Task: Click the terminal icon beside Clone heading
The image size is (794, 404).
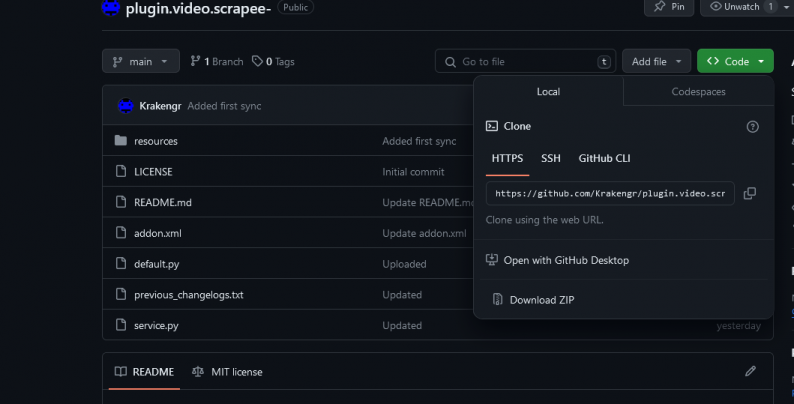Action: [x=492, y=126]
